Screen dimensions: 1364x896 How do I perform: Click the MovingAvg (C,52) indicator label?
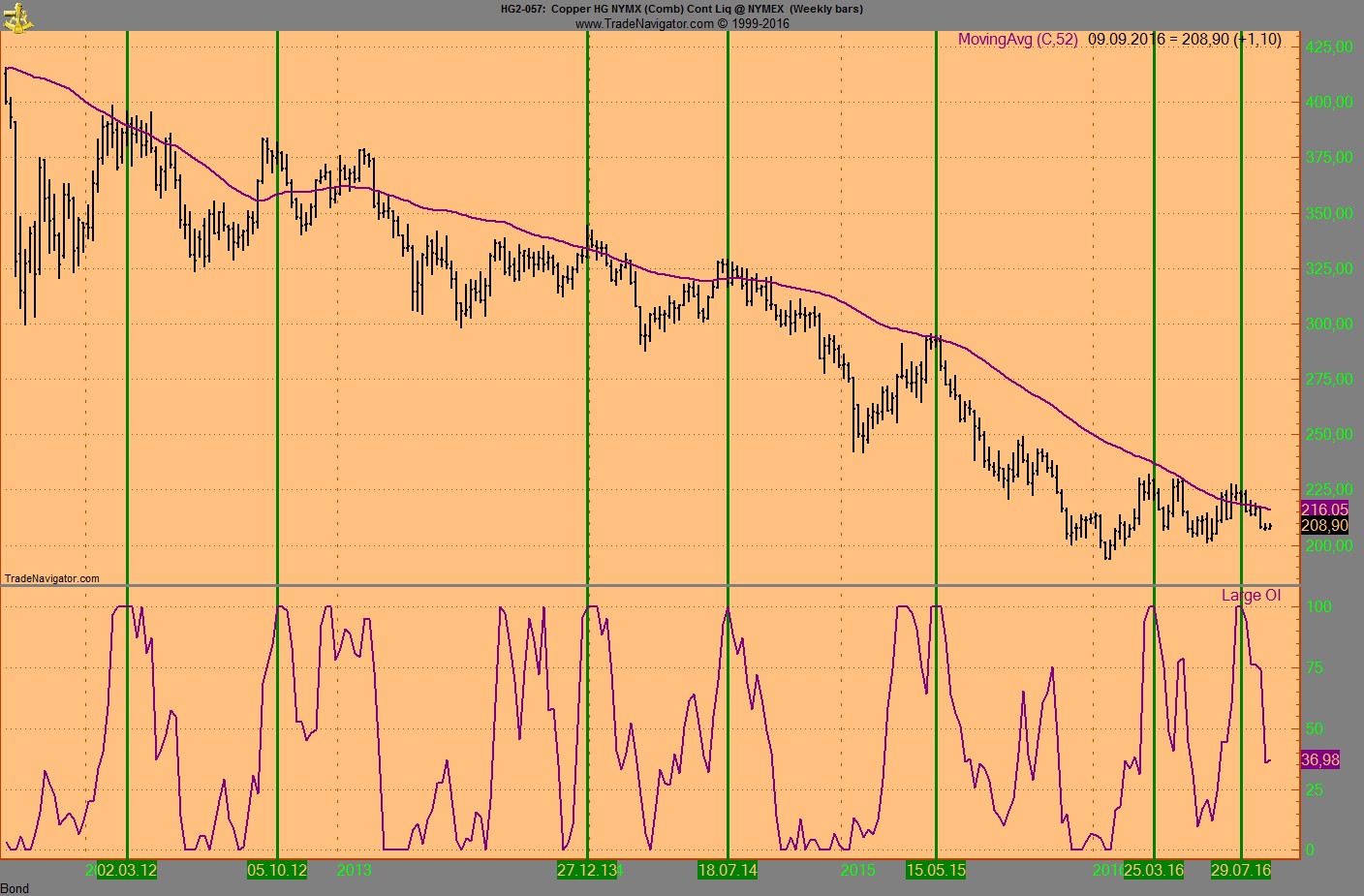point(1017,40)
